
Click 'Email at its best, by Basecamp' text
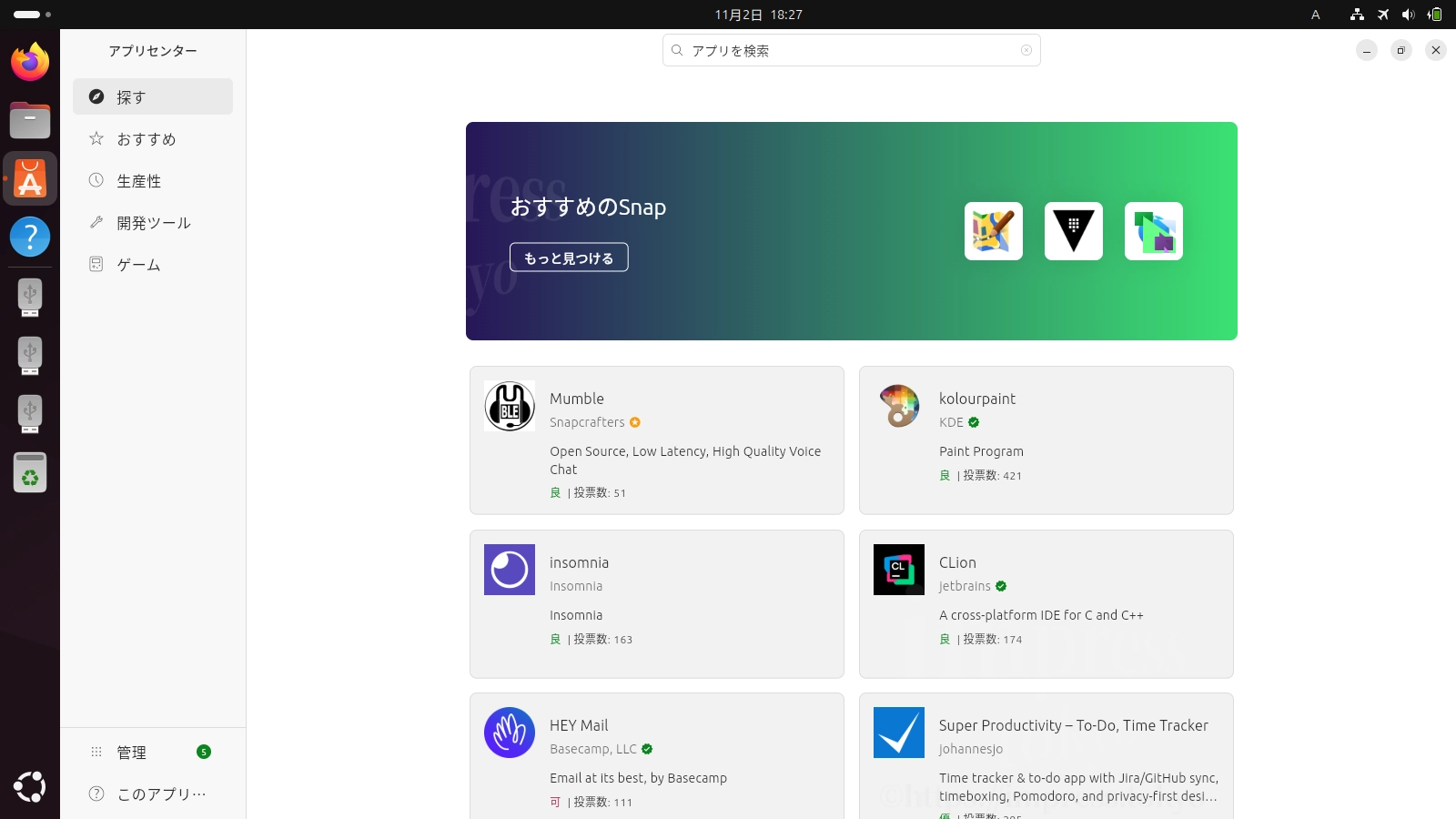point(638,778)
